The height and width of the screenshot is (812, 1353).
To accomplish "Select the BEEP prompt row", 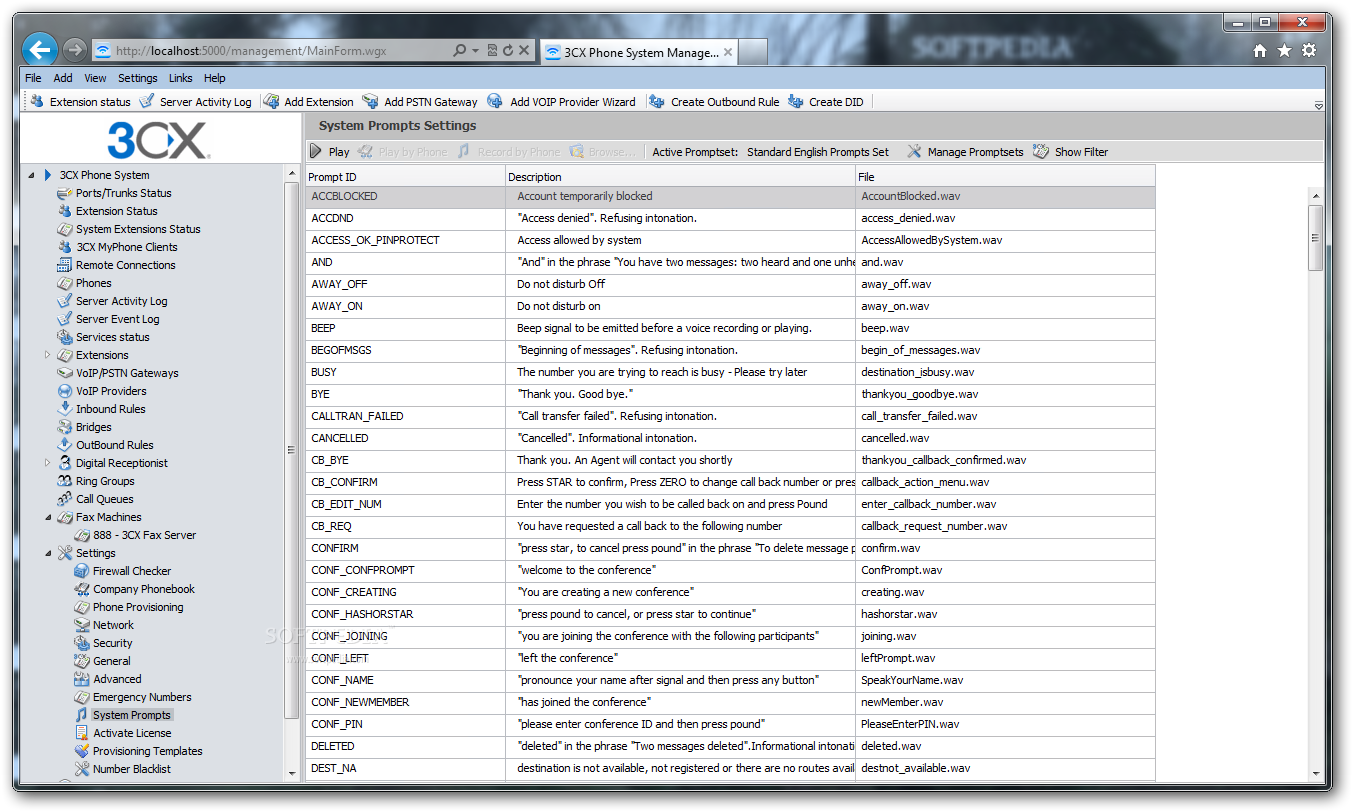I will point(730,328).
